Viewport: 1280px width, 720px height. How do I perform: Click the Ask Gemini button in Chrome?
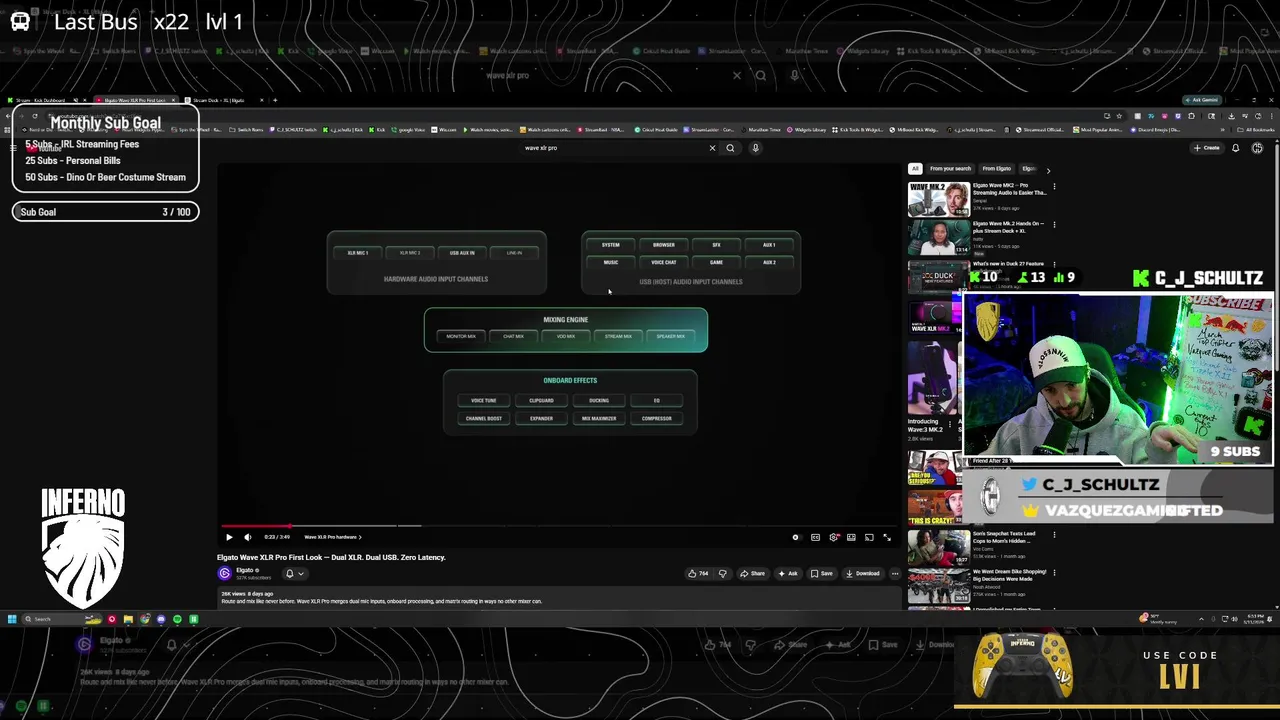[1201, 100]
